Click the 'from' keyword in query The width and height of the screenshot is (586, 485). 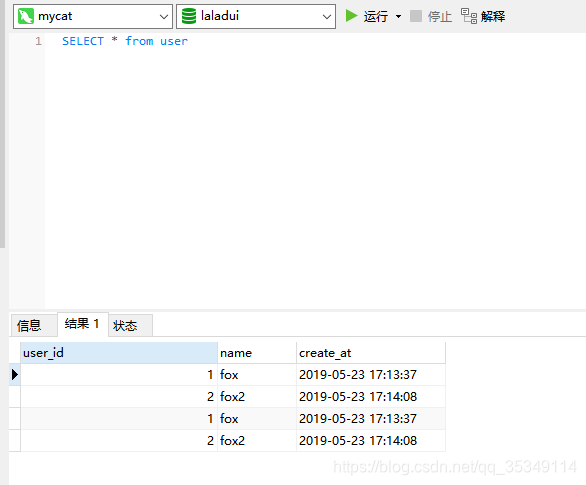point(139,41)
